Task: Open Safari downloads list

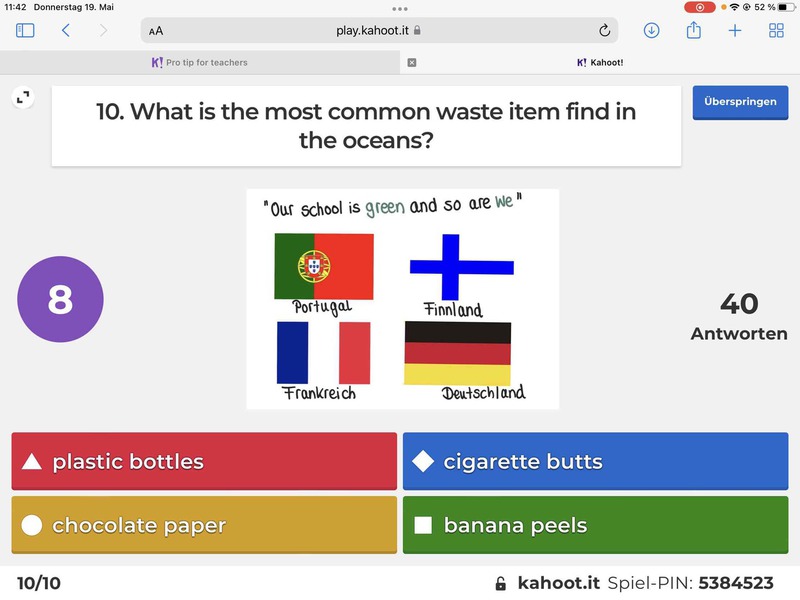Action: pyautogui.click(x=651, y=30)
